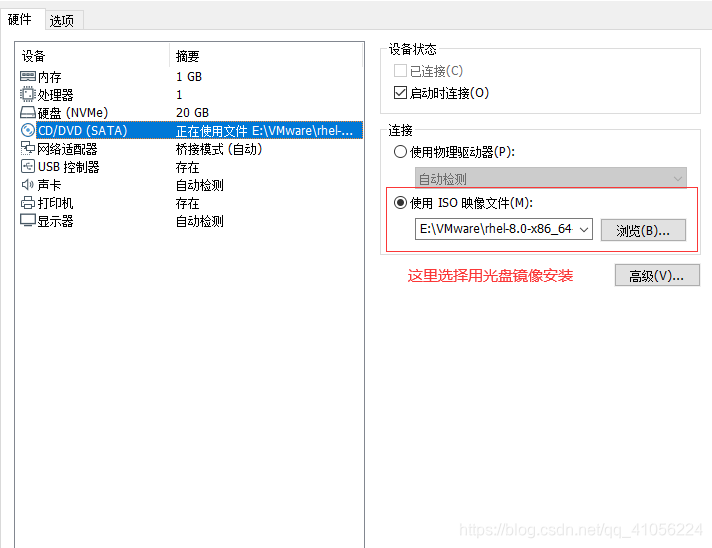This screenshot has width=712, height=548.
Task: Select the CD/DVD (SATA) row
Action: 191,130
